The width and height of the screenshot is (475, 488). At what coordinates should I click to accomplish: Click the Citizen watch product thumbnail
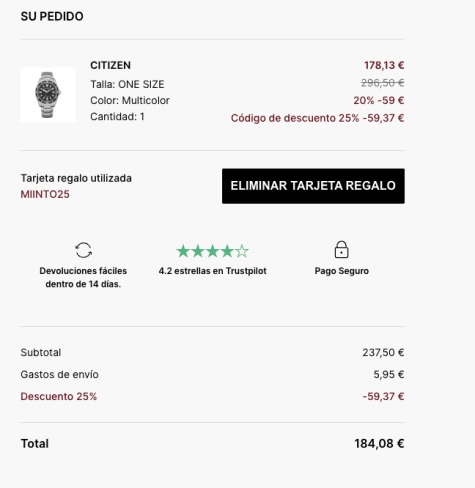tap(48, 95)
